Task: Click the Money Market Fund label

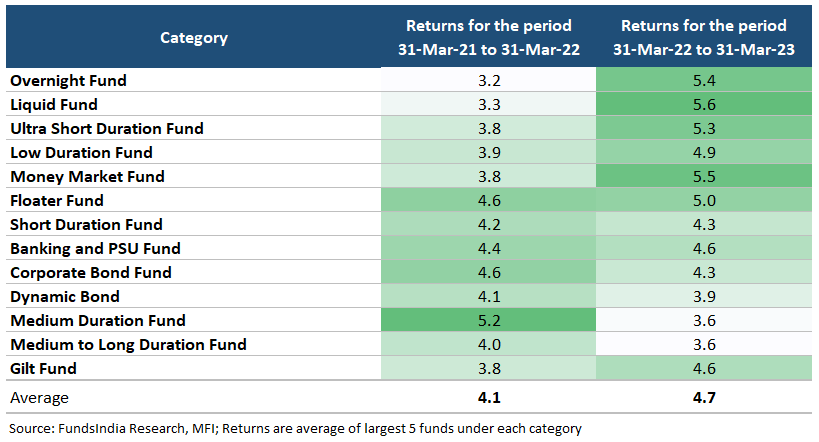Action: [x=87, y=176]
